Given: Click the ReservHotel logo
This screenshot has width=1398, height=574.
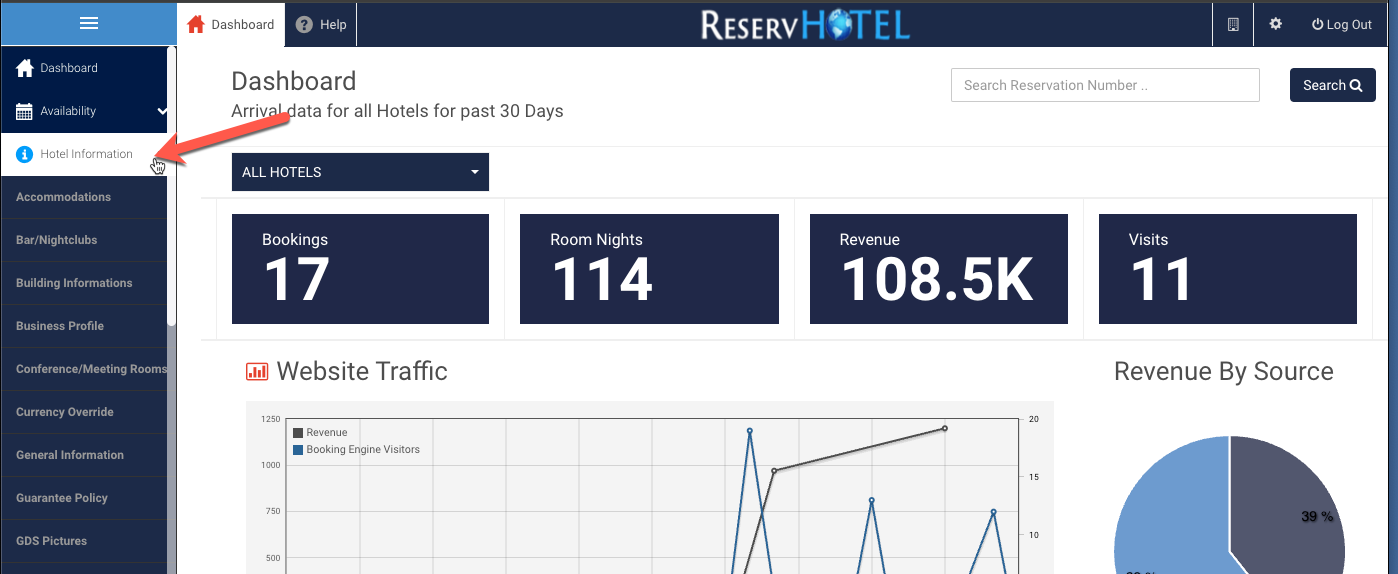Looking at the screenshot, I should tap(805, 24).
